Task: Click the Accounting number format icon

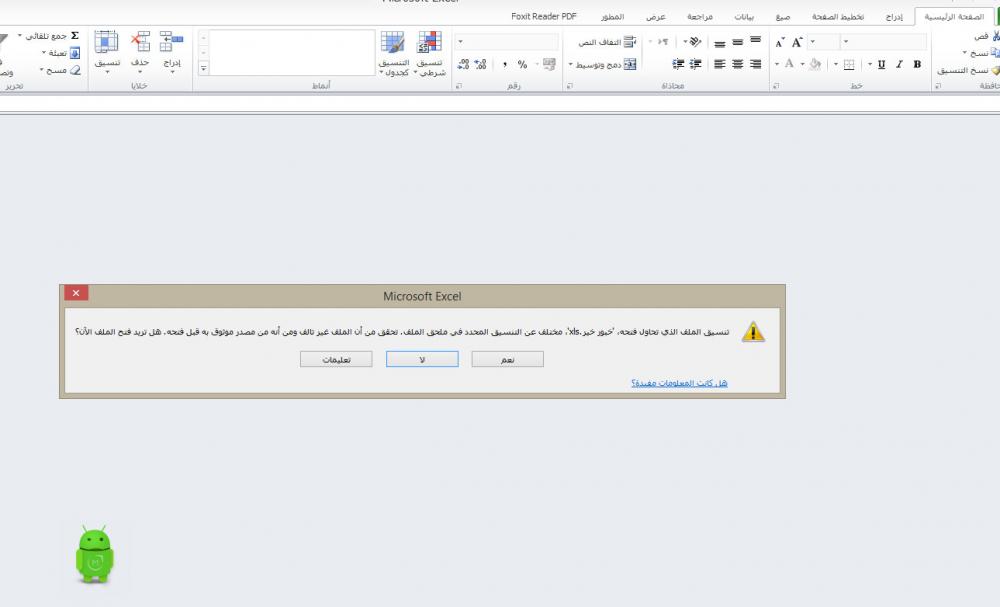Action: (x=549, y=64)
